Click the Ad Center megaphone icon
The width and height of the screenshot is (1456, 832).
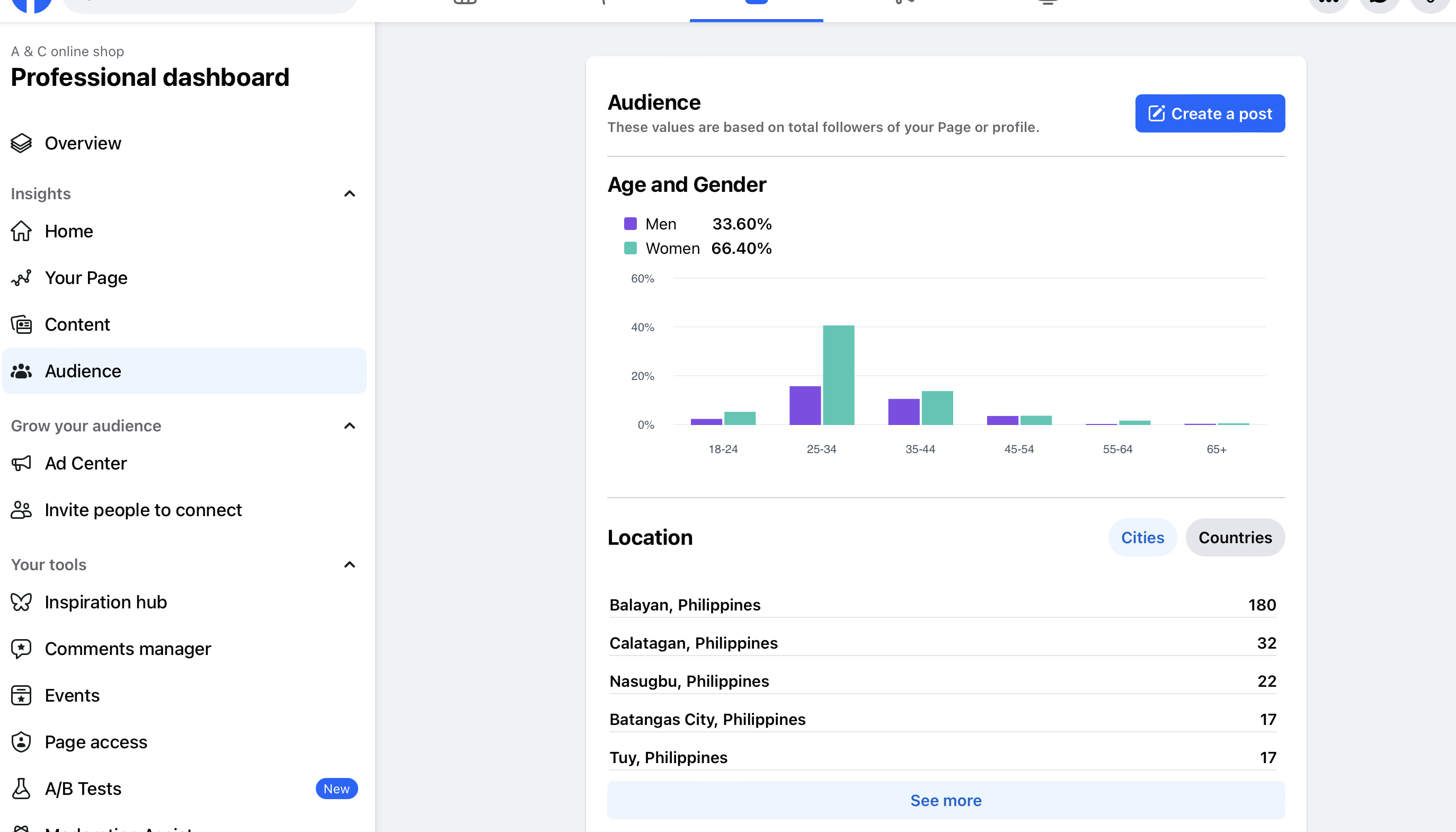pos(21,463)
